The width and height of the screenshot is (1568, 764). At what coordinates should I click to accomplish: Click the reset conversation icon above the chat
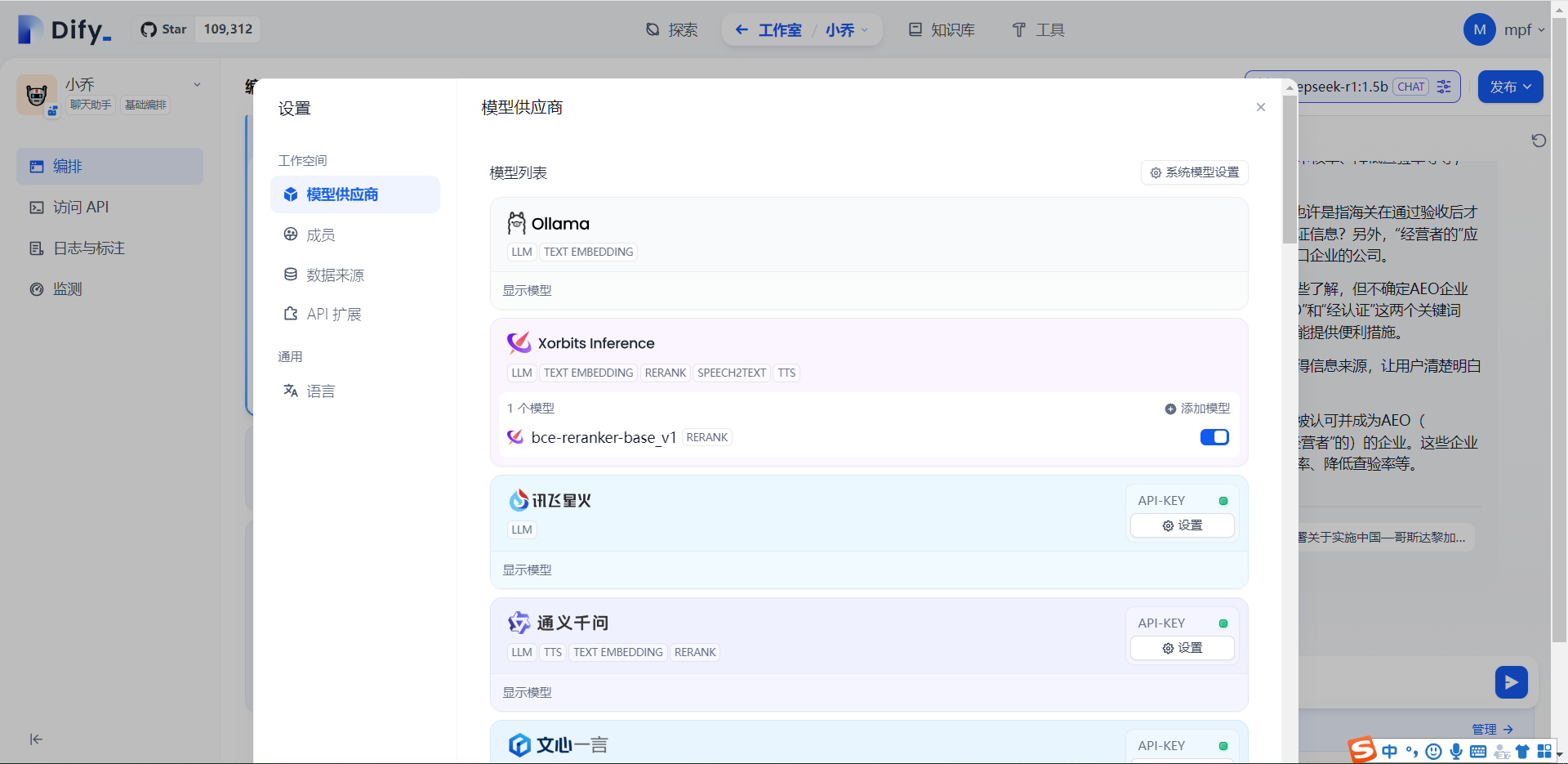click(x=1539, y=141)
